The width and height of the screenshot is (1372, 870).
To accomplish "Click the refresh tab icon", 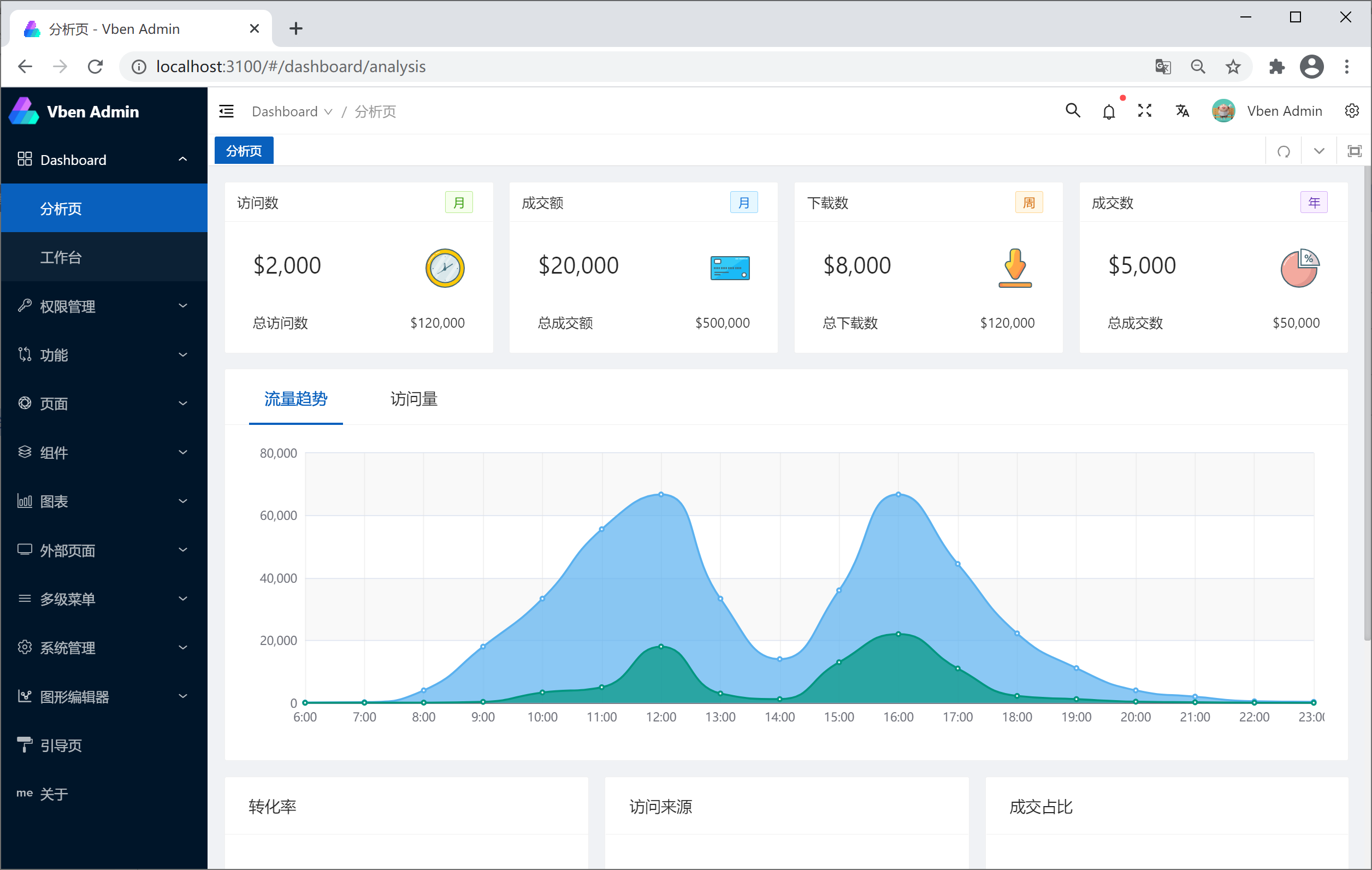I will pos(1283,151).
